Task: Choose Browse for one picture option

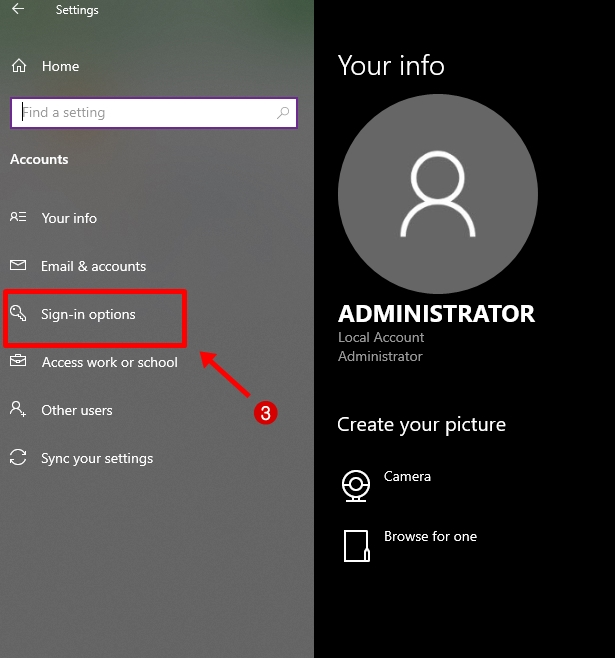Action: [x=430, y=536]
